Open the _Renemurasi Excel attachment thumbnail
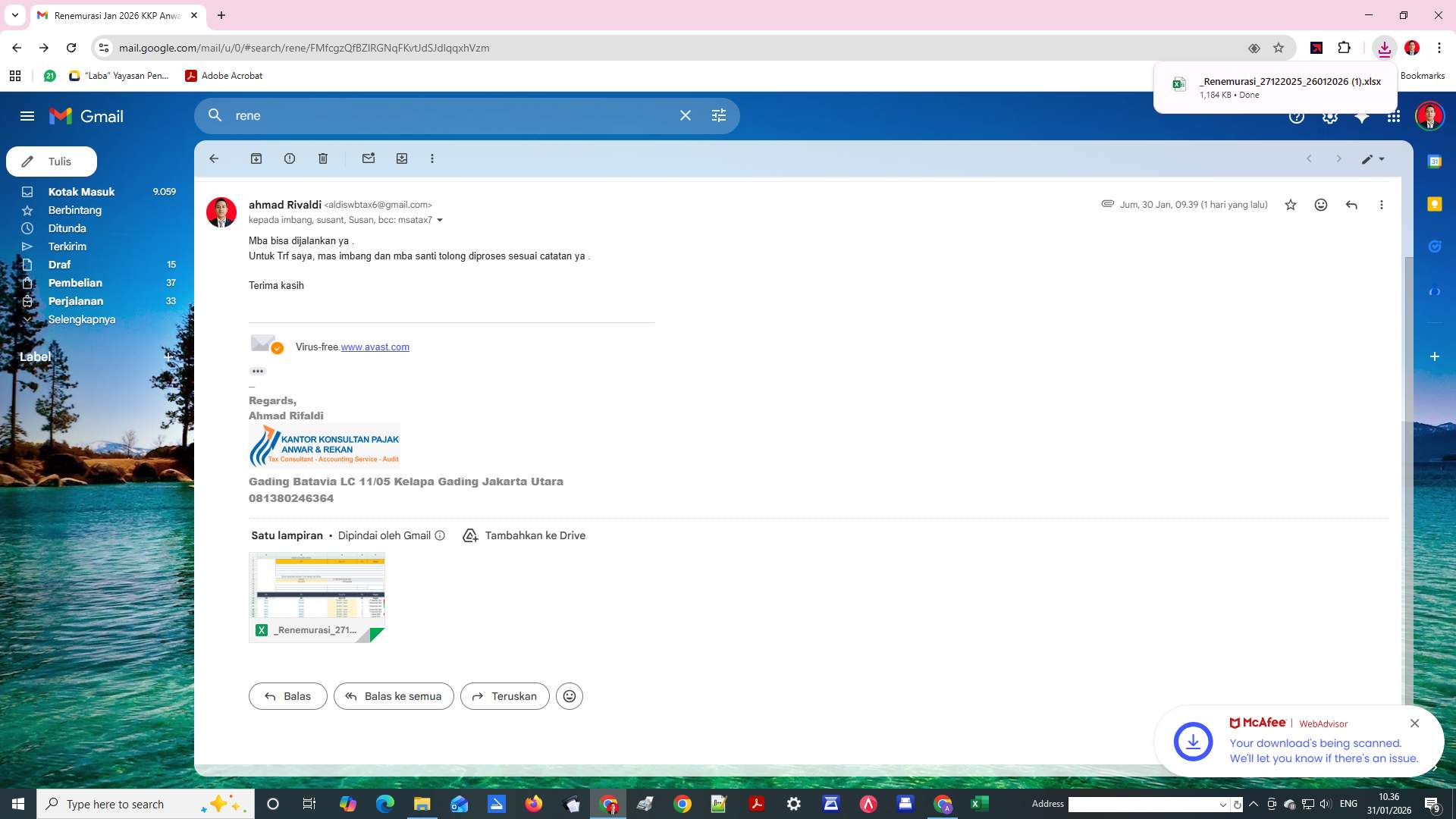 coord(316,597)
